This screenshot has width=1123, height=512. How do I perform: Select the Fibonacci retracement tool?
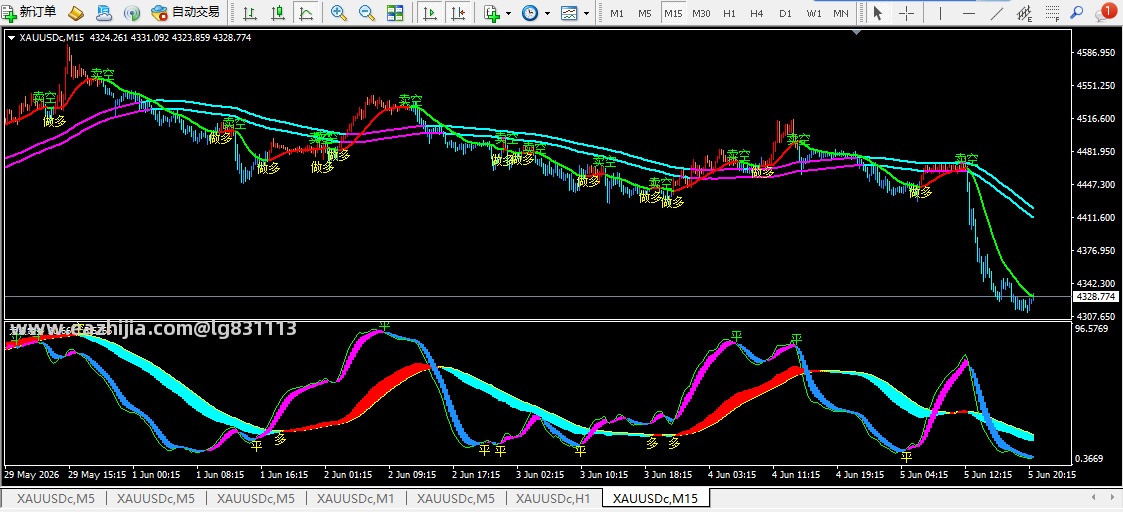click(1051, 12)
